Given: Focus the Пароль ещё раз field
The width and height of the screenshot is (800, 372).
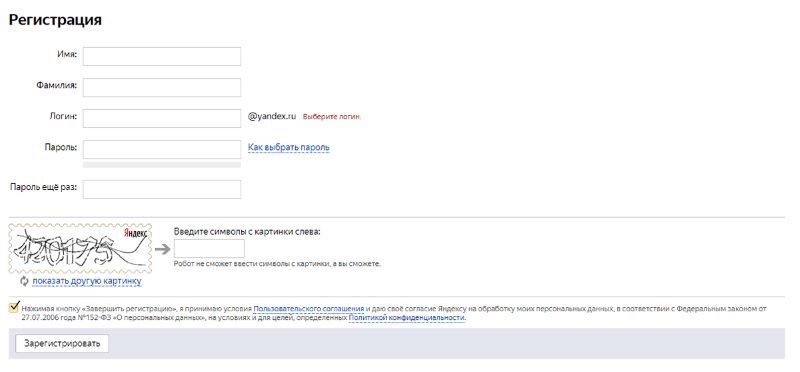Looking at the screenshot, I should tap(162, 189).
